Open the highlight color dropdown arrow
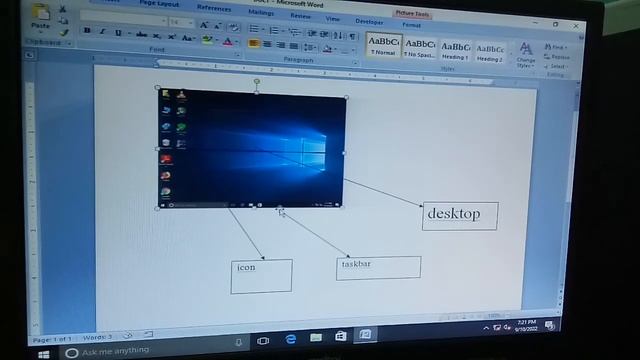This screenshot has height=360, width=640. [216, 40]
